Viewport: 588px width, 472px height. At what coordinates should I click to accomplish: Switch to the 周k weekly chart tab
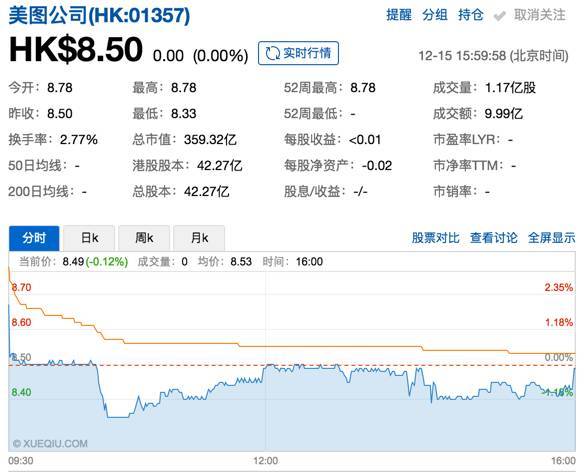point(144,238)
